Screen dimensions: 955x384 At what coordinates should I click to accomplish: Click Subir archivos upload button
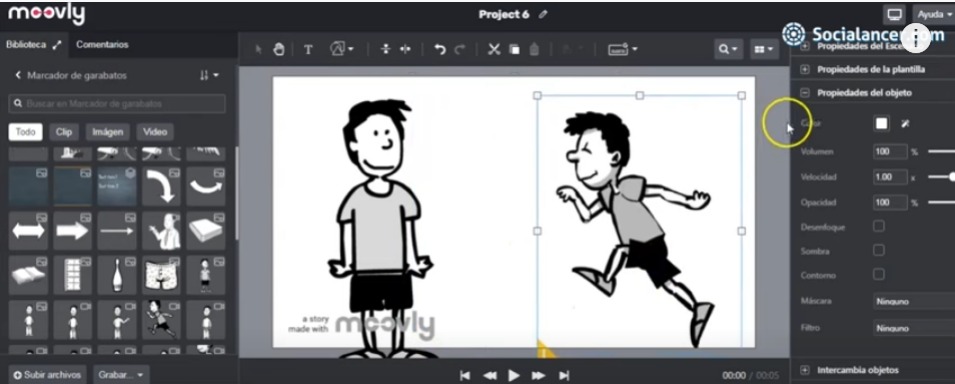click(x=48, y=375)
